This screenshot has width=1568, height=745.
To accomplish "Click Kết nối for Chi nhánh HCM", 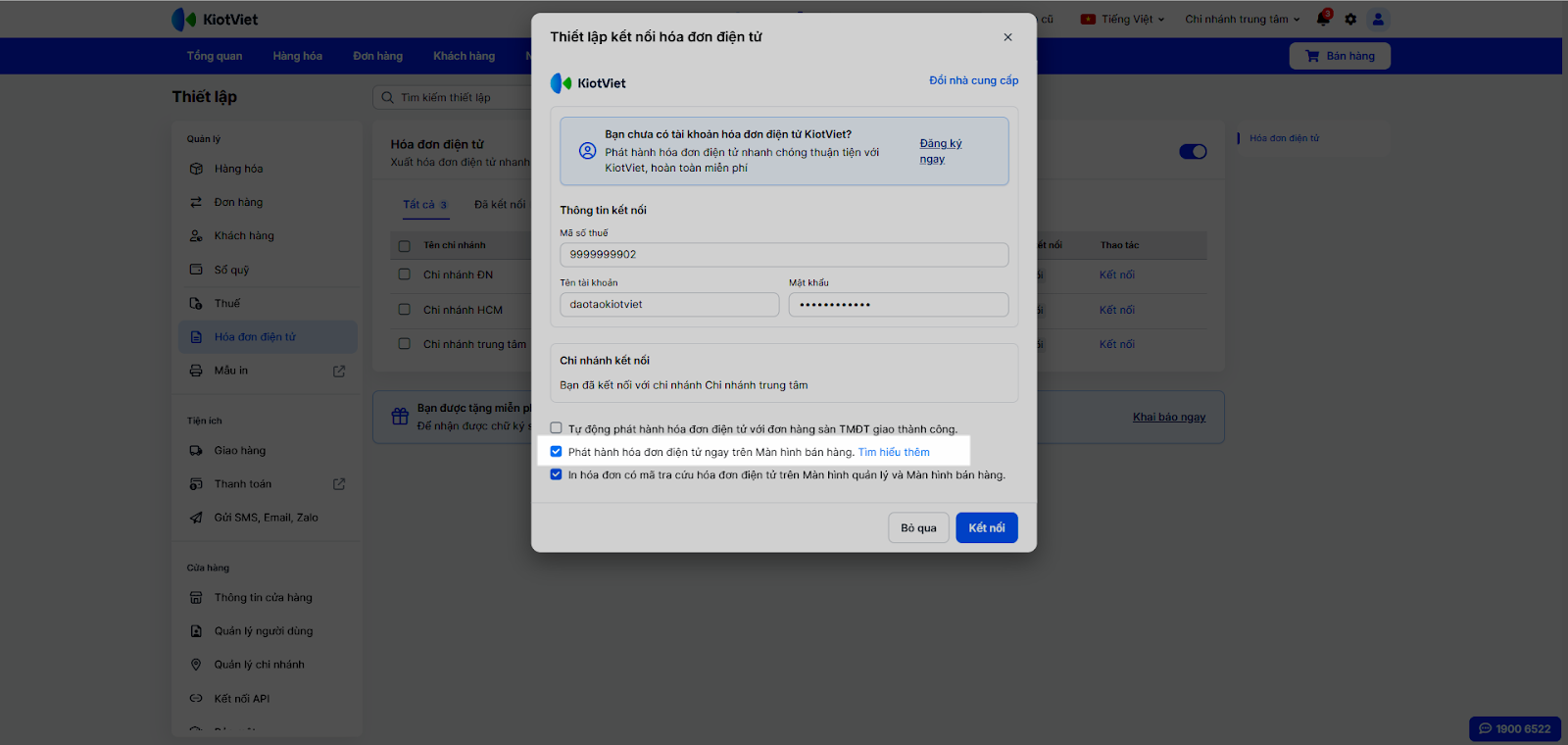I will 1117,310.
